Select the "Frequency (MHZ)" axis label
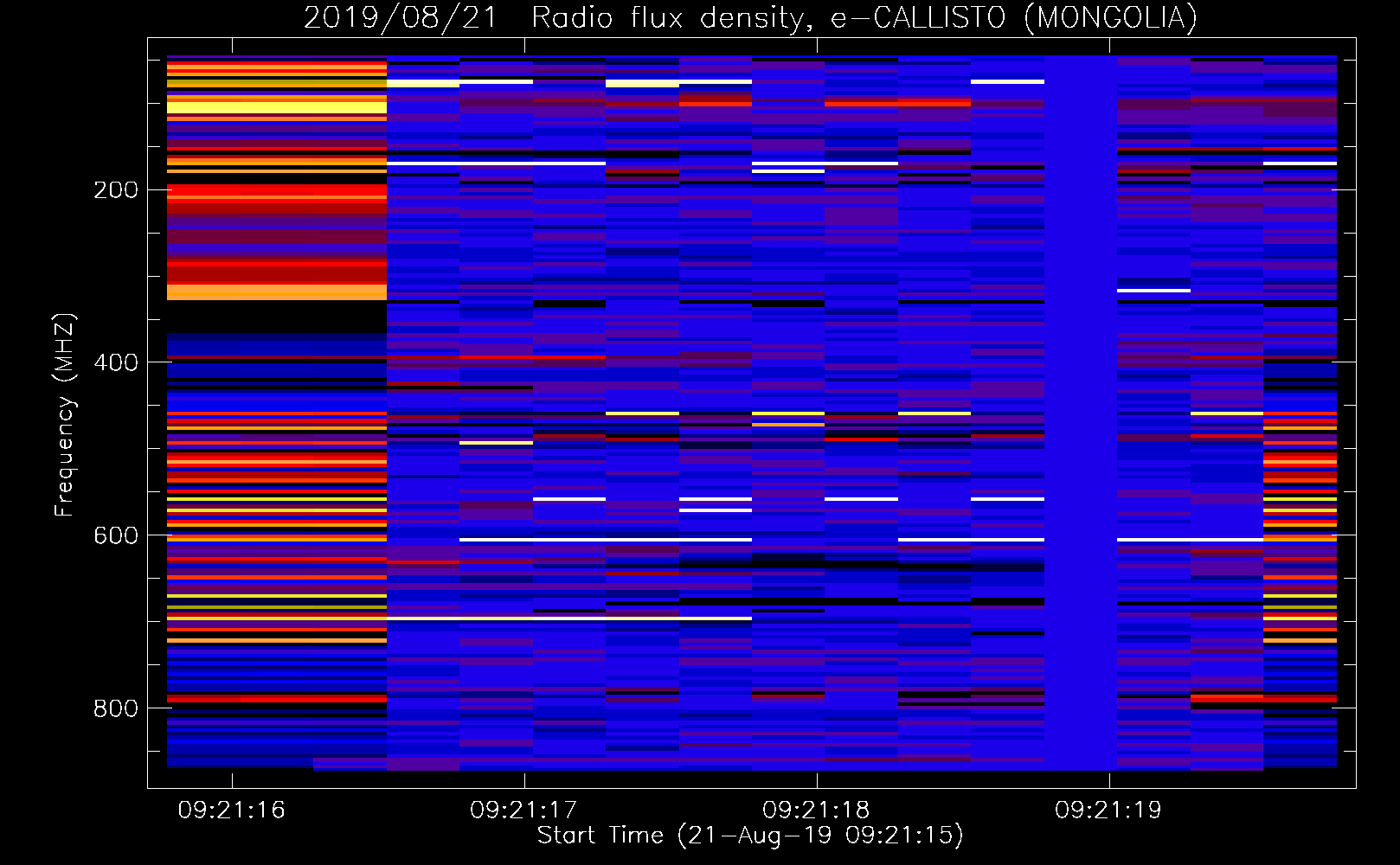Viewport: 1400px width, 865px height. click(x=65, y=414)
